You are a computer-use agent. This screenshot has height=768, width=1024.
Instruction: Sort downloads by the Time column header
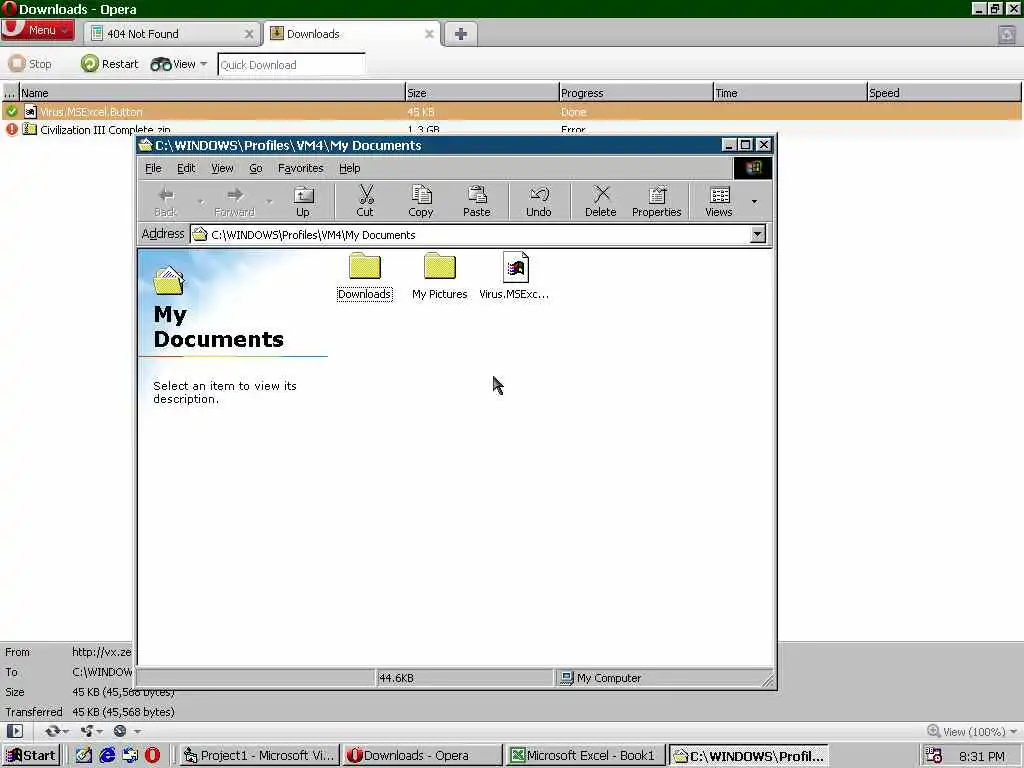click(x=790, y=93)
